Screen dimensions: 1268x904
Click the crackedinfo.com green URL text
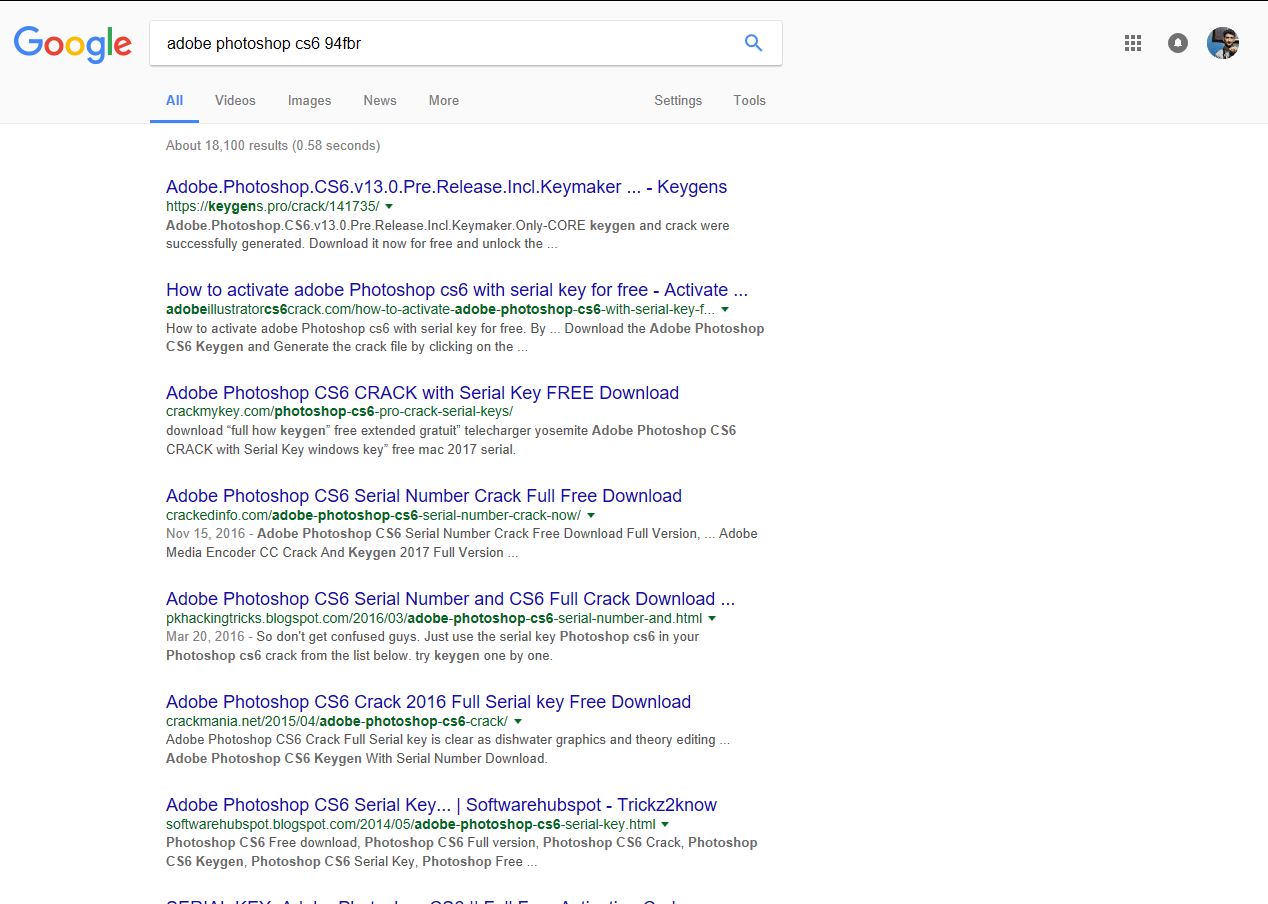373,515
